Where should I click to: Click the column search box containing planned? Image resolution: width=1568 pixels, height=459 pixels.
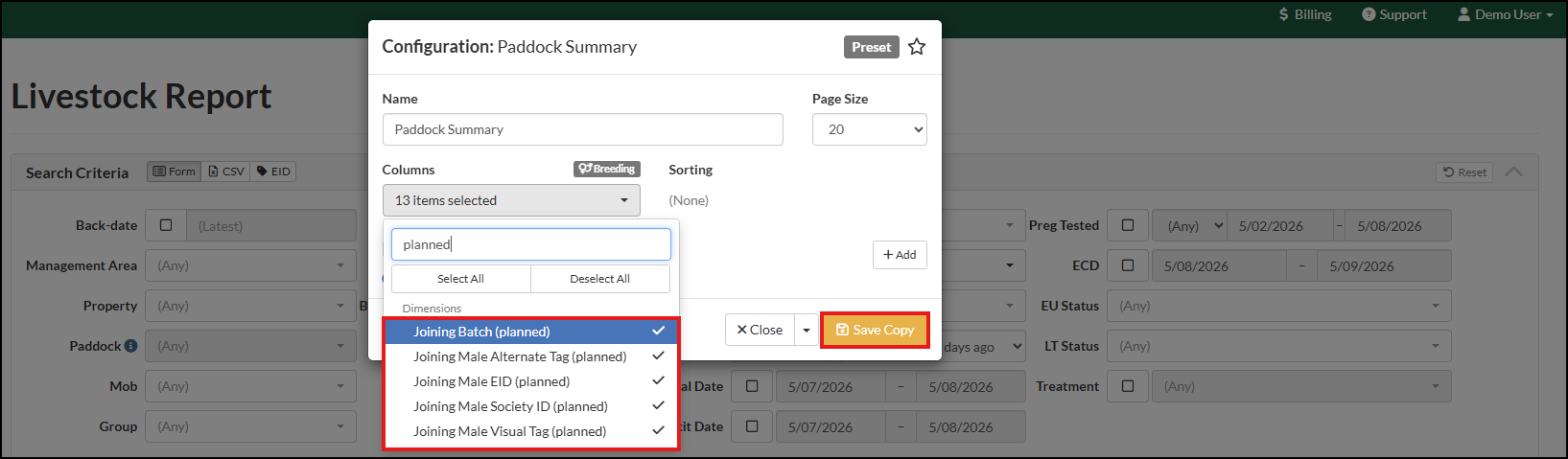point(531,244)
